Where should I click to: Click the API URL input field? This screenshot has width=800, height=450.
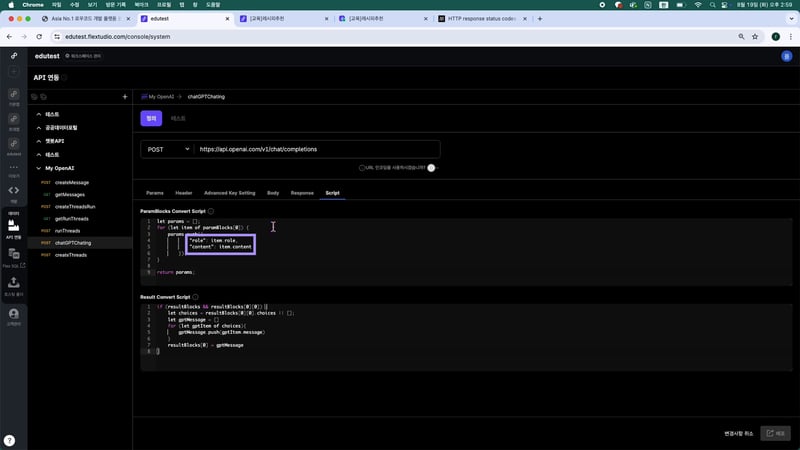tap(315, 149)
